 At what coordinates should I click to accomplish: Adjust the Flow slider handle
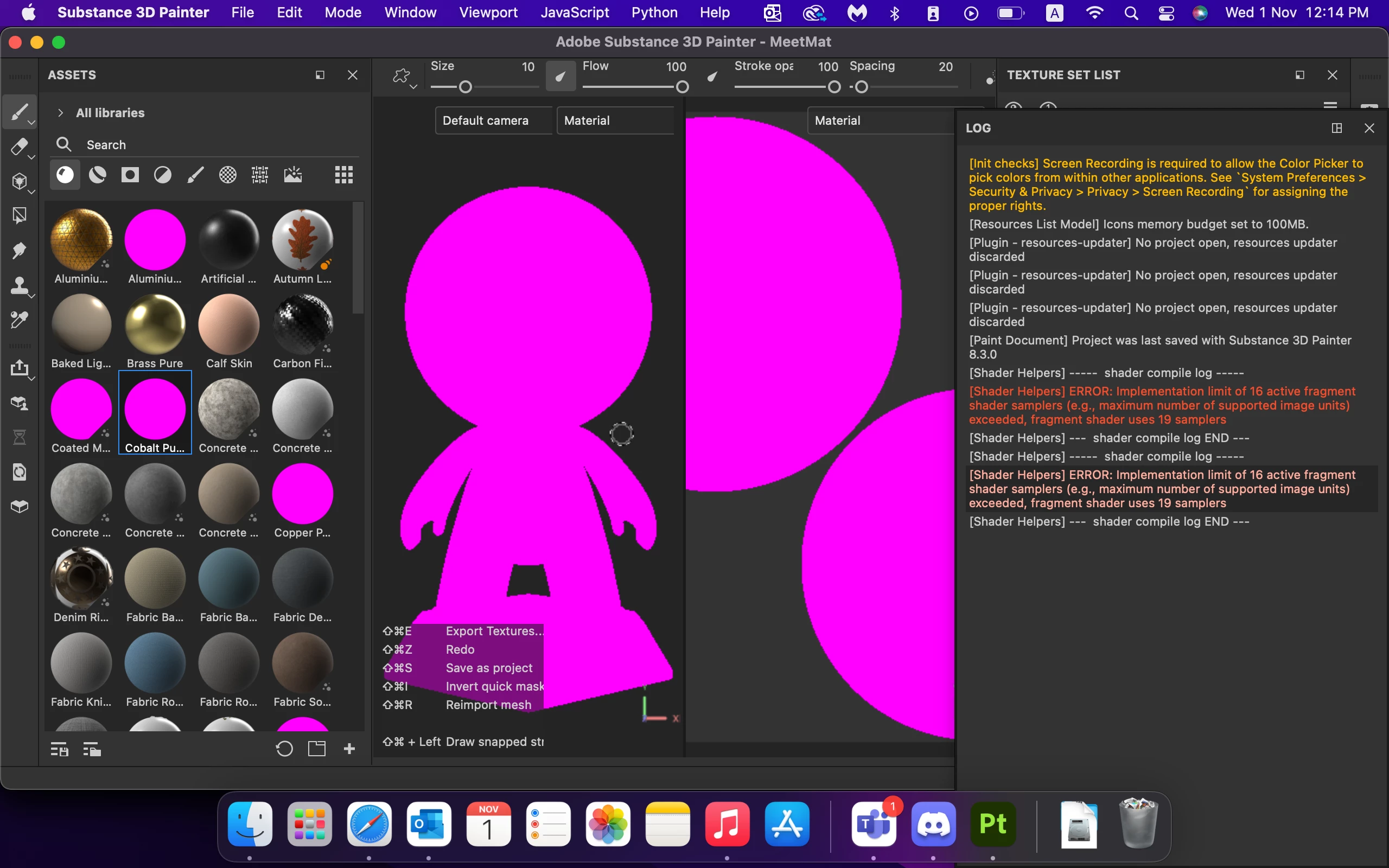[682, 87]
